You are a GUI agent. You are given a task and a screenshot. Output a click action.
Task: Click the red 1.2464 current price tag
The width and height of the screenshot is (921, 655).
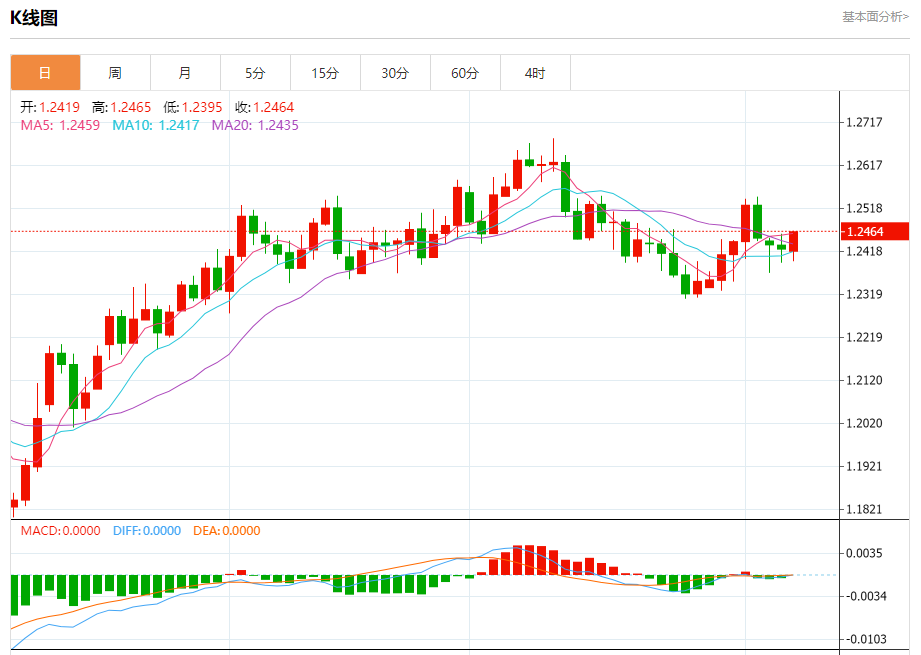[x=875, y=231]
